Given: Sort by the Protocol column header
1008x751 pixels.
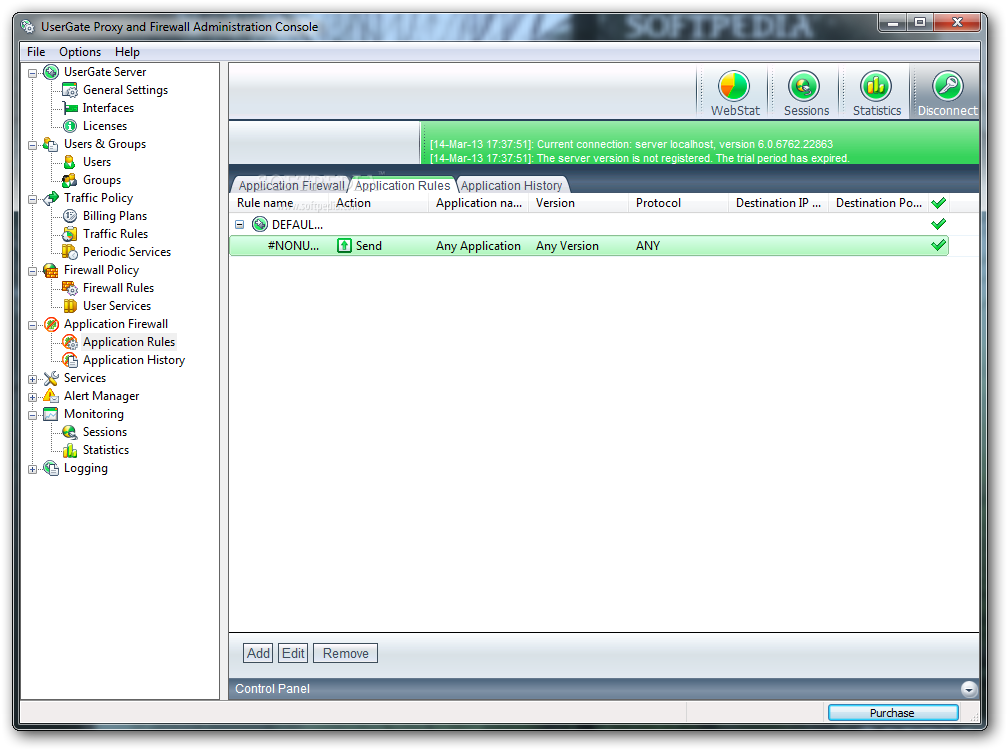Looking at the screenshot, I should point(678,203).
